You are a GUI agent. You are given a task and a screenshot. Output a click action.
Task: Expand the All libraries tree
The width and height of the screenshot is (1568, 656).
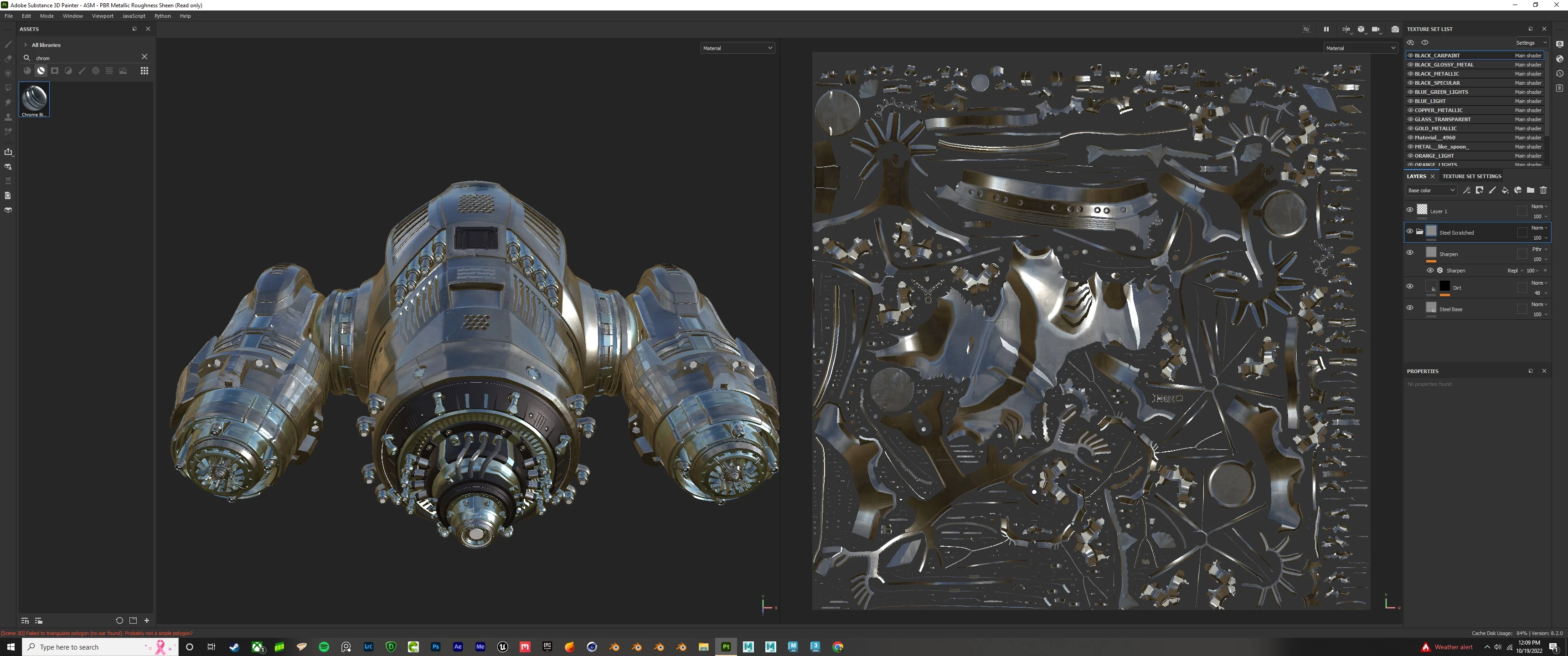(26, 45)
